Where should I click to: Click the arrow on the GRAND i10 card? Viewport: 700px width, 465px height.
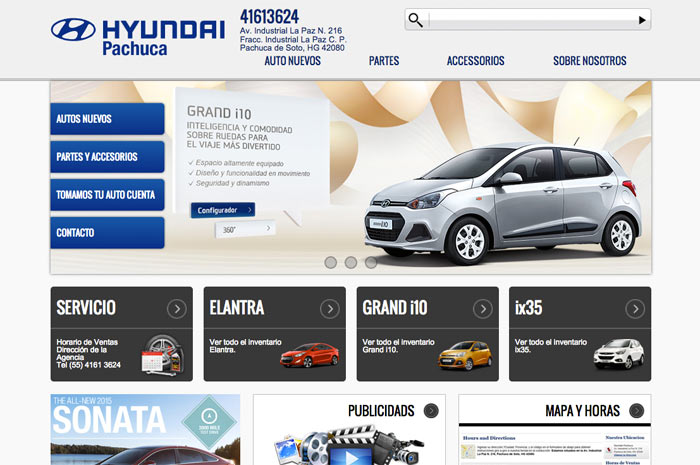(483, 309)
